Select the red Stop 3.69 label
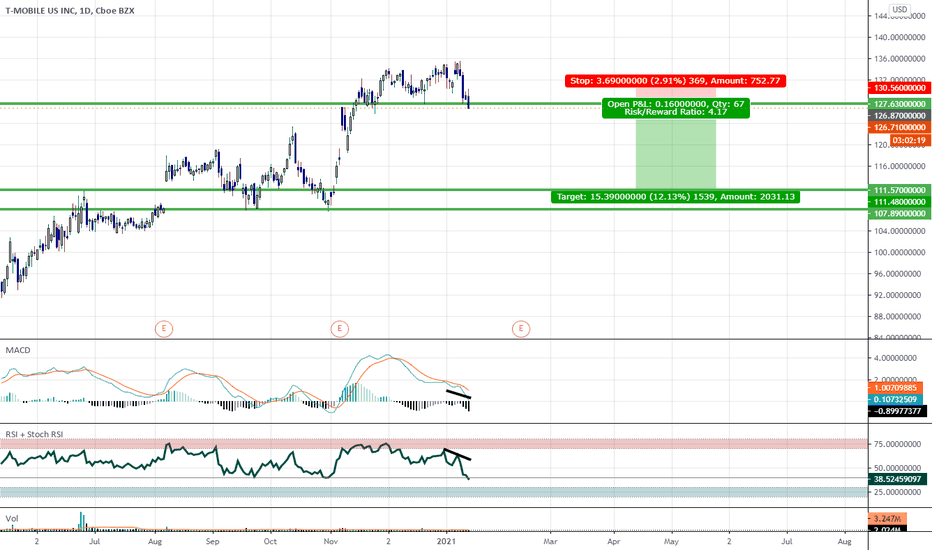 click(x=675, y=81)
